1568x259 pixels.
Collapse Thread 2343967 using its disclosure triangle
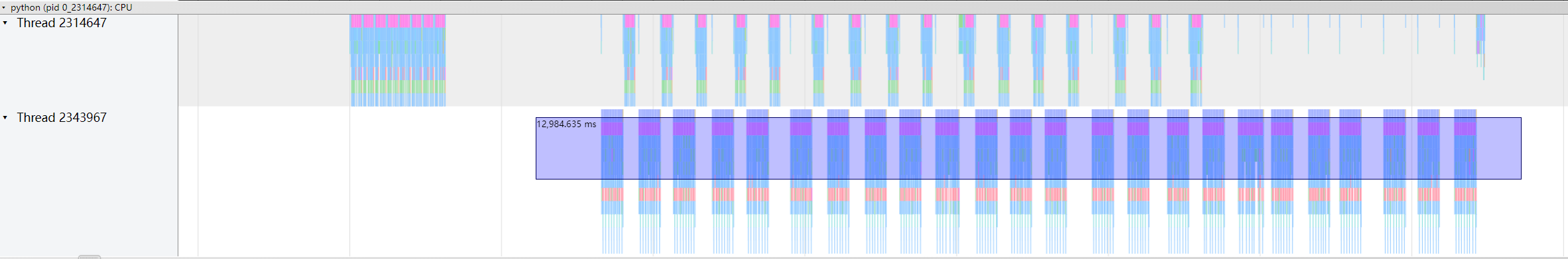pos(5,118)
